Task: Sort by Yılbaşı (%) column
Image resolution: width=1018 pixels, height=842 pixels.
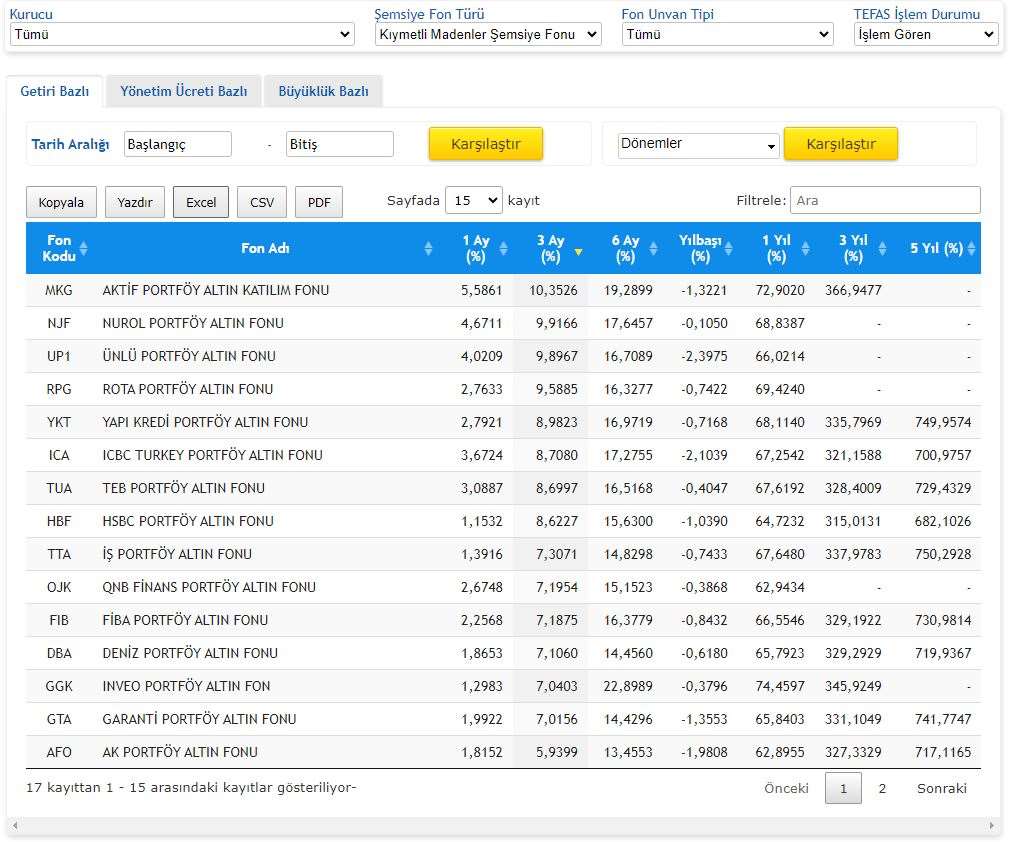Action: [x=729, y=249]
